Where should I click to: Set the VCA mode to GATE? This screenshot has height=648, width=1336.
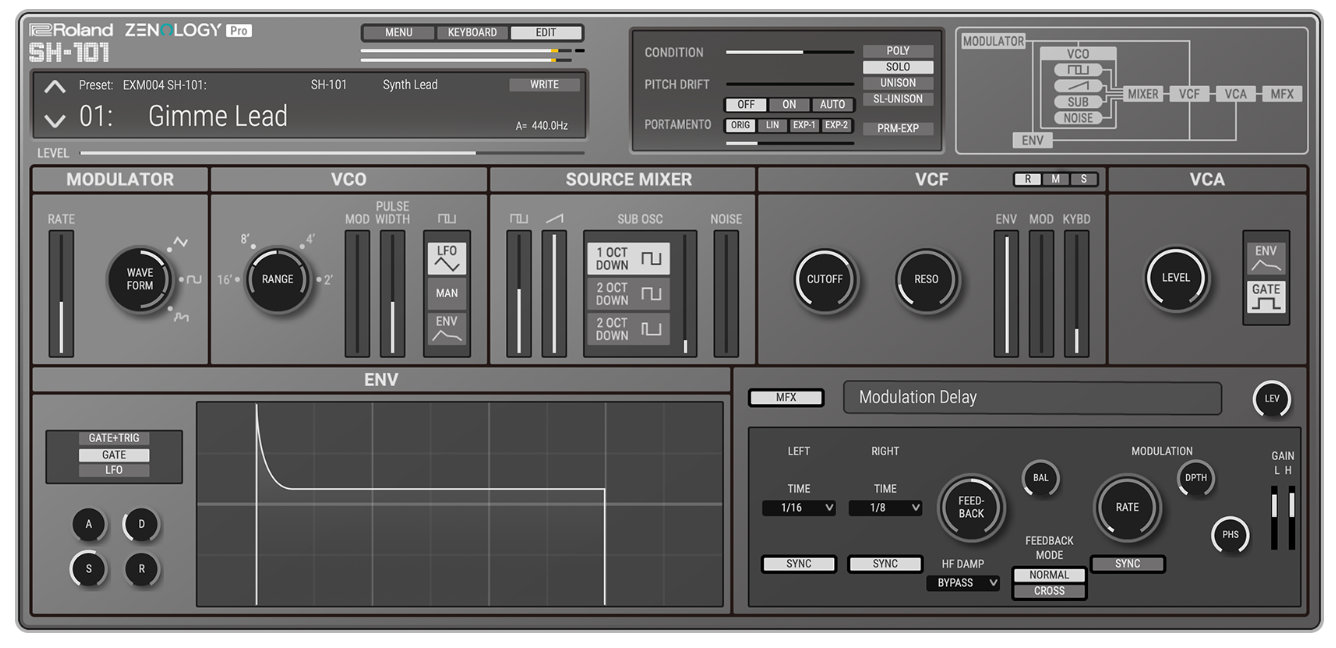tap(1265, 298)
